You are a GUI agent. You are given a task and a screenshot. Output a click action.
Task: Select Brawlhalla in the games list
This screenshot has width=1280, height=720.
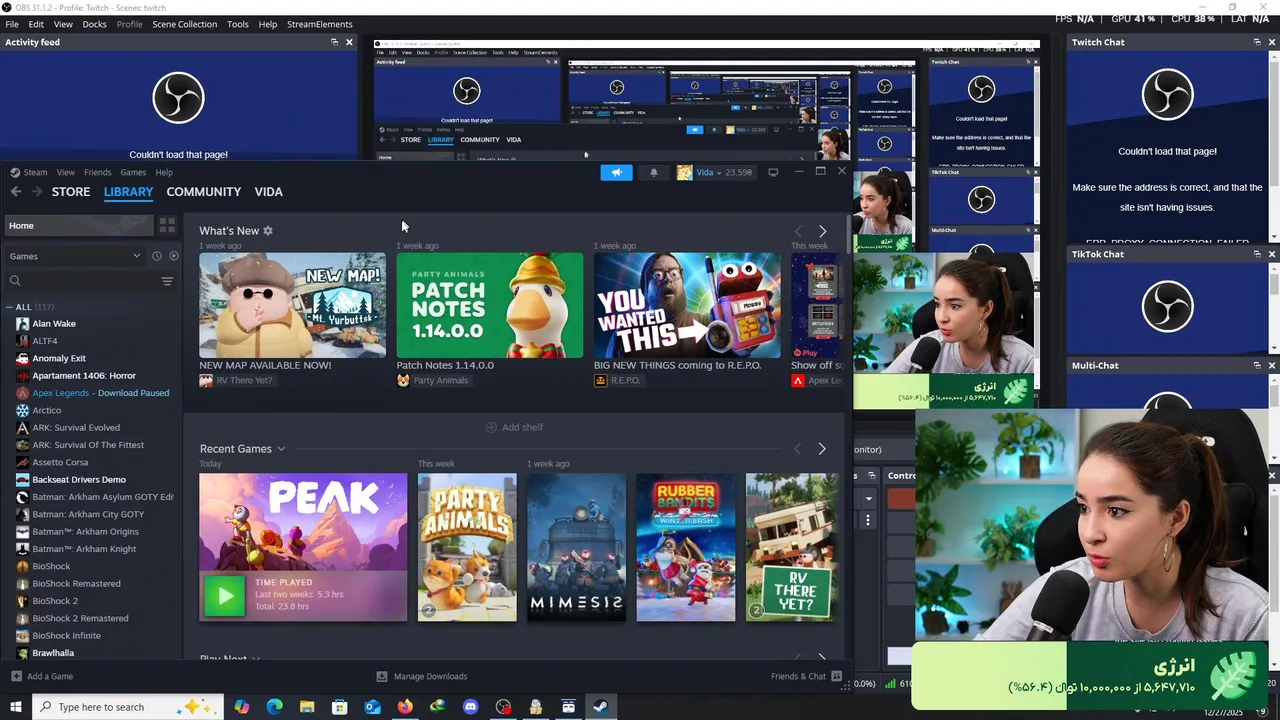point(53,653)
